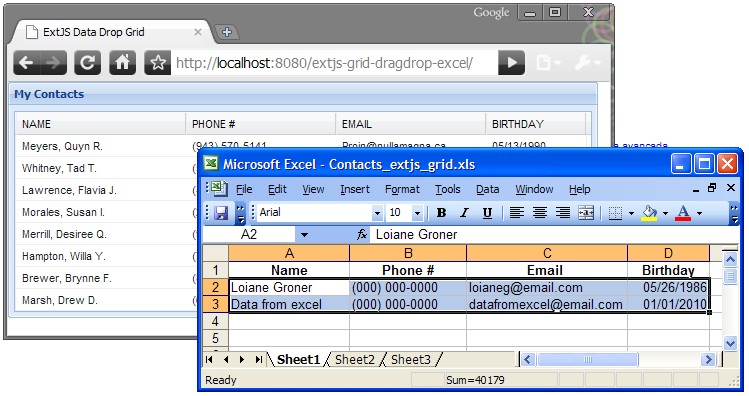Image resolution: width=749 pixels, height=396 pixels.
Task: Save the workbook with floppy icon
Action: 221,213
